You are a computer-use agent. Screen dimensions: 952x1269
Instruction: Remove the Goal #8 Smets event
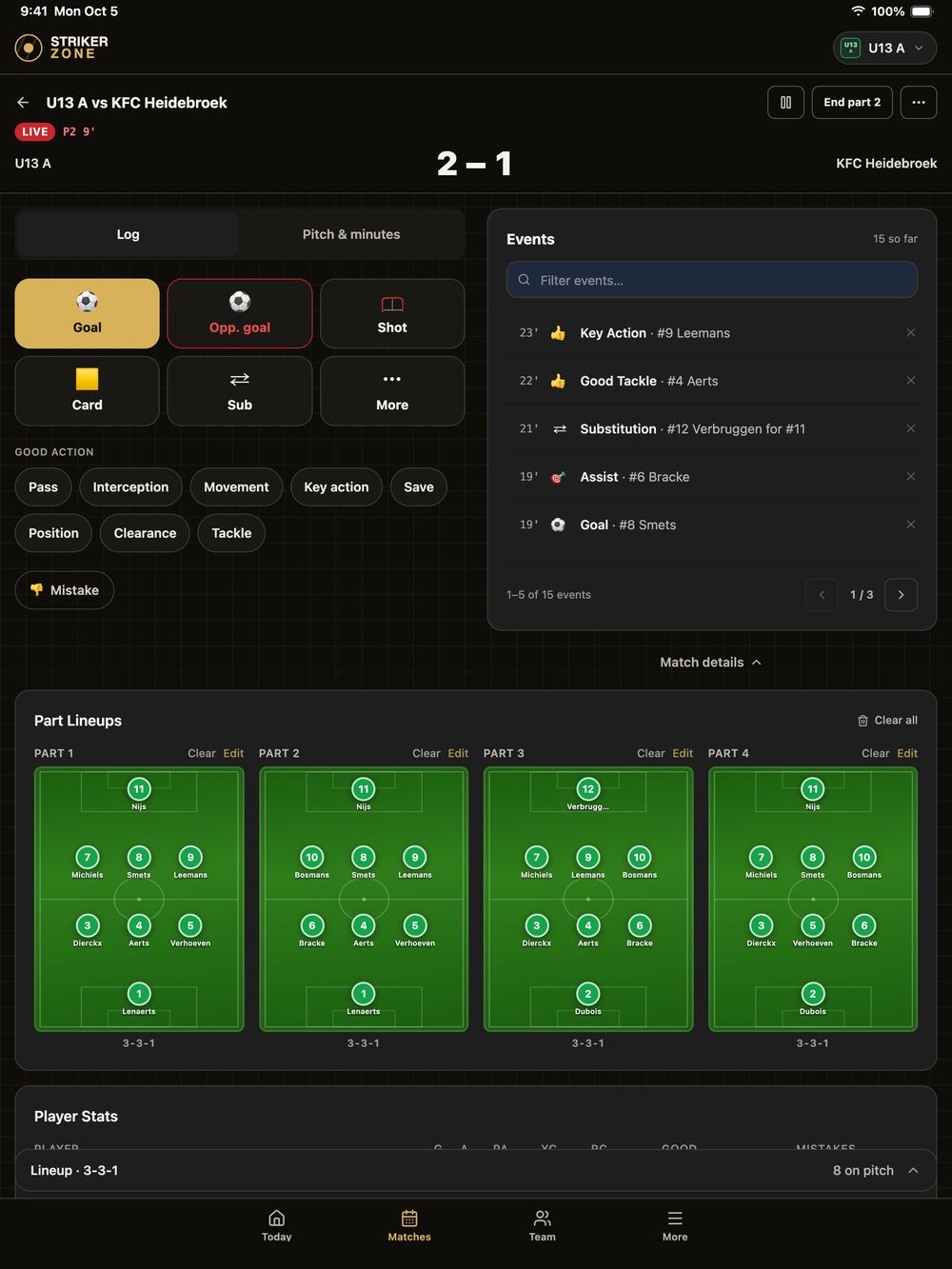(x=911, y=525)
